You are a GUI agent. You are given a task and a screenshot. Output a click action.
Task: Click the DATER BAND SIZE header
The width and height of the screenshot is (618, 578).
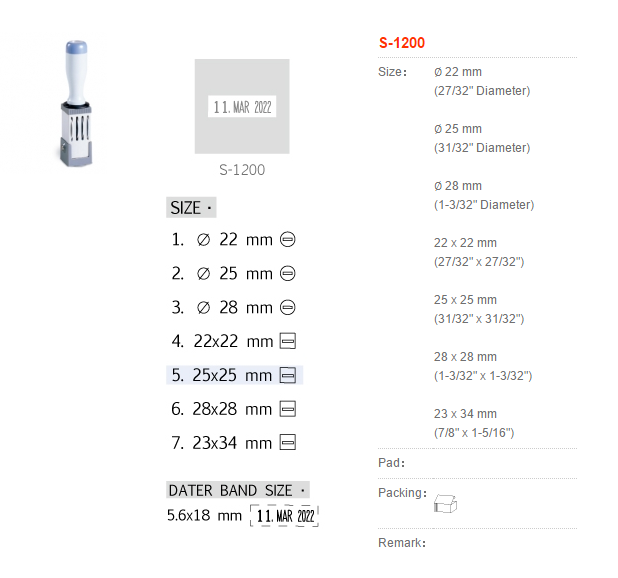pos(238,490)
